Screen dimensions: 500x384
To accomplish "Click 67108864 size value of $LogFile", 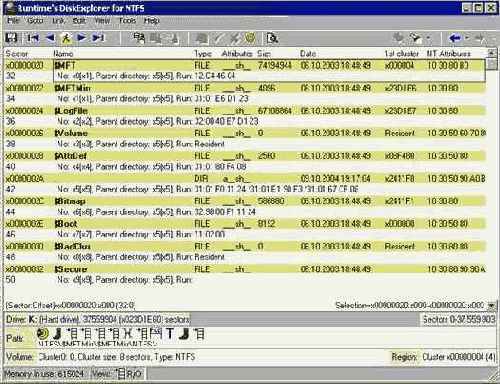I will [x=275, y=111].
